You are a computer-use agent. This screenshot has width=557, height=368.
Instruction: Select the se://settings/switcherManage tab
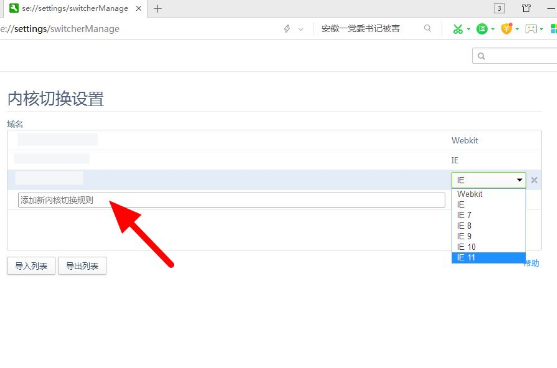pos(75,9)
